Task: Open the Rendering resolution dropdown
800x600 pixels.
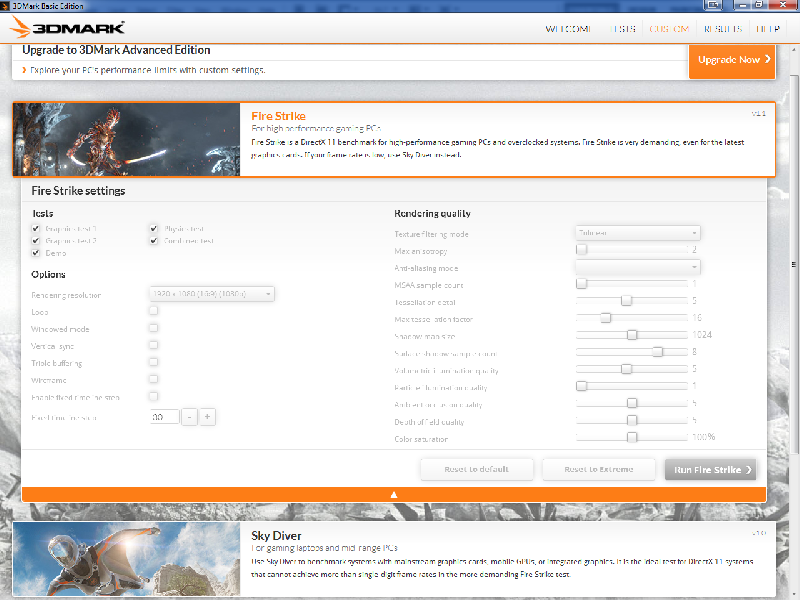Action: click(x=212, y=294)
